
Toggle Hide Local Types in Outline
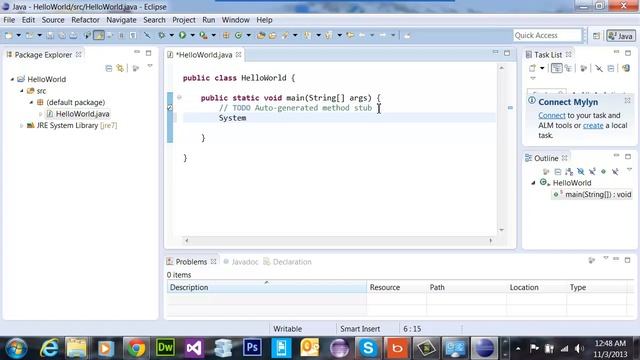pos(615,171)
